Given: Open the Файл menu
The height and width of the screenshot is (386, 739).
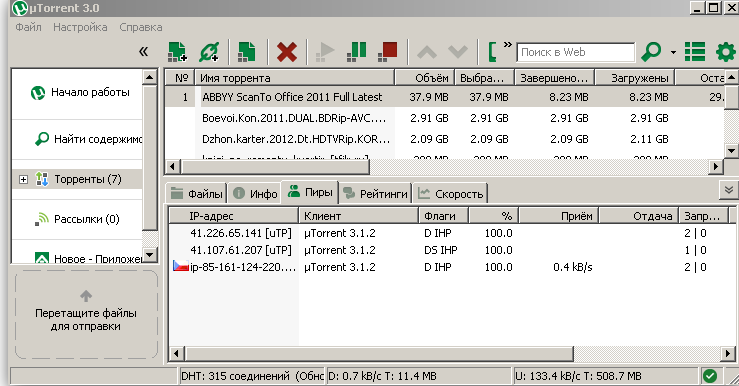Looking at the screenshot, I should 28,27.
